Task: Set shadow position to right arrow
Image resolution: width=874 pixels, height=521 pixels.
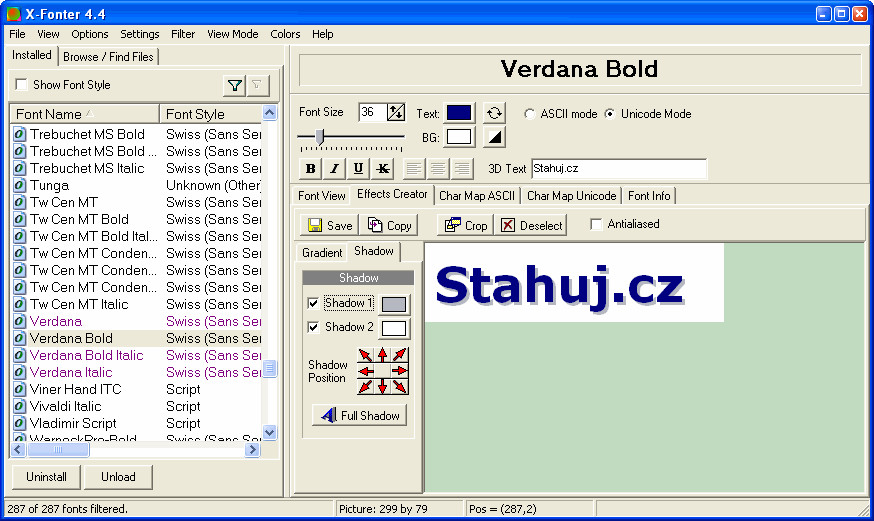Action: click(x=400, y=371)
